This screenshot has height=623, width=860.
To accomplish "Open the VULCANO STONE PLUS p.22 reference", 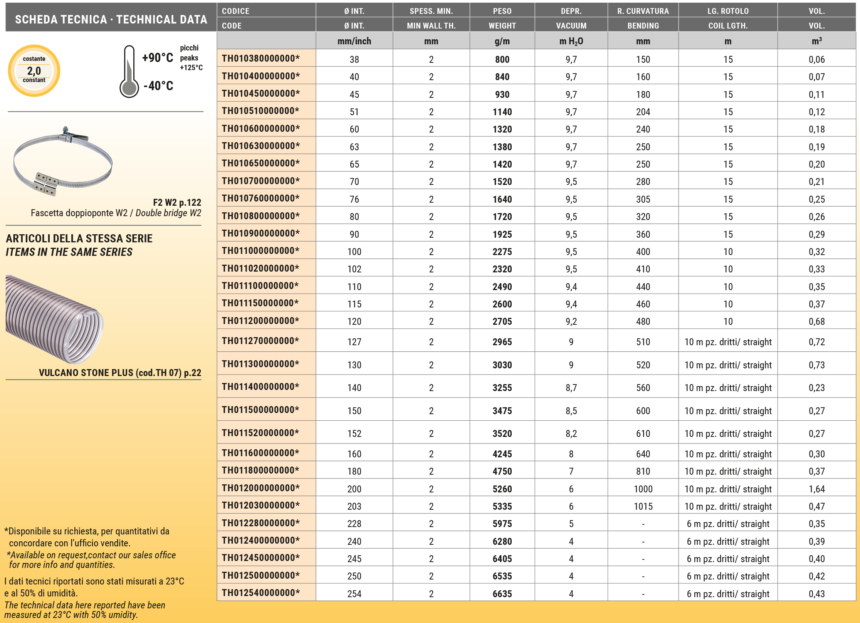I will coord(107,373).
